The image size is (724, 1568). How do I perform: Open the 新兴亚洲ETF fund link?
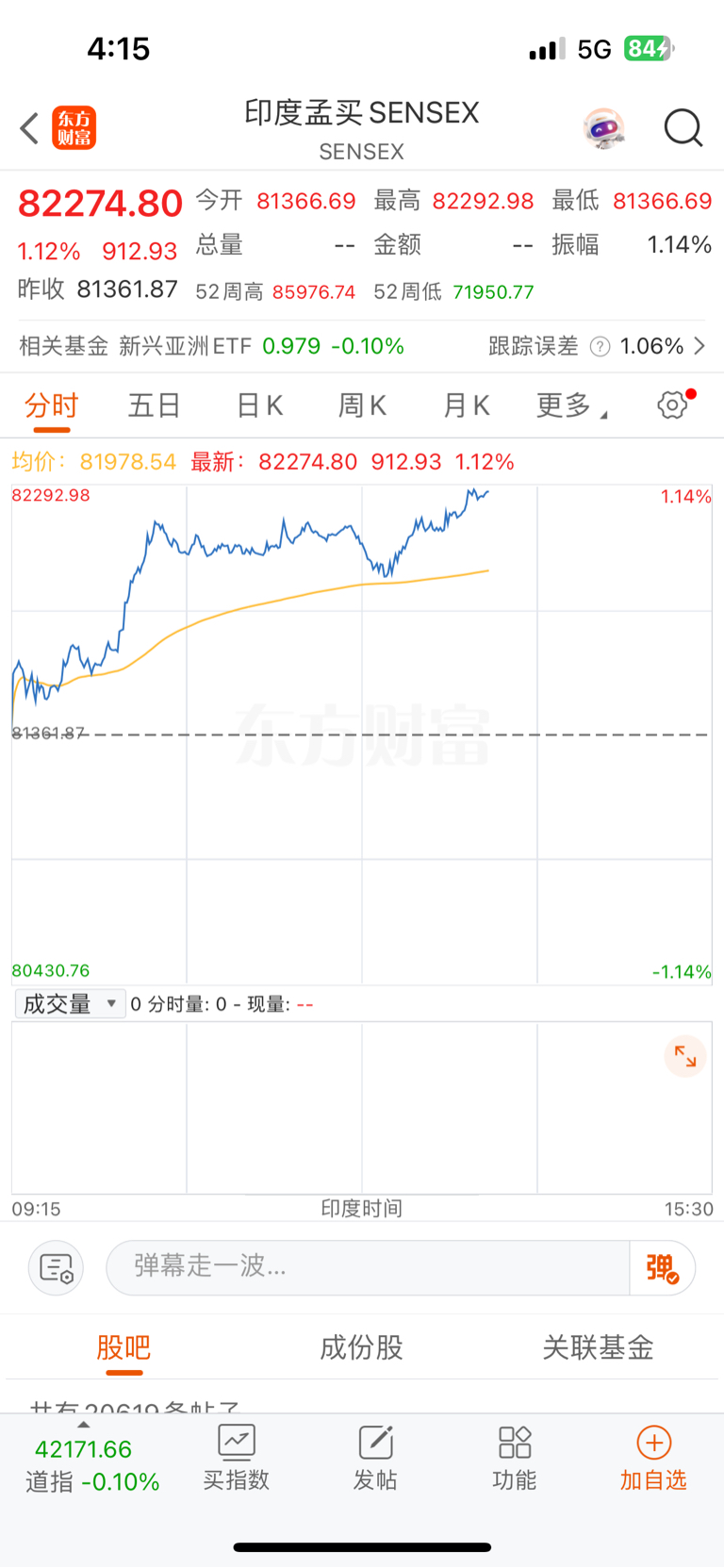tap(186, 346)
